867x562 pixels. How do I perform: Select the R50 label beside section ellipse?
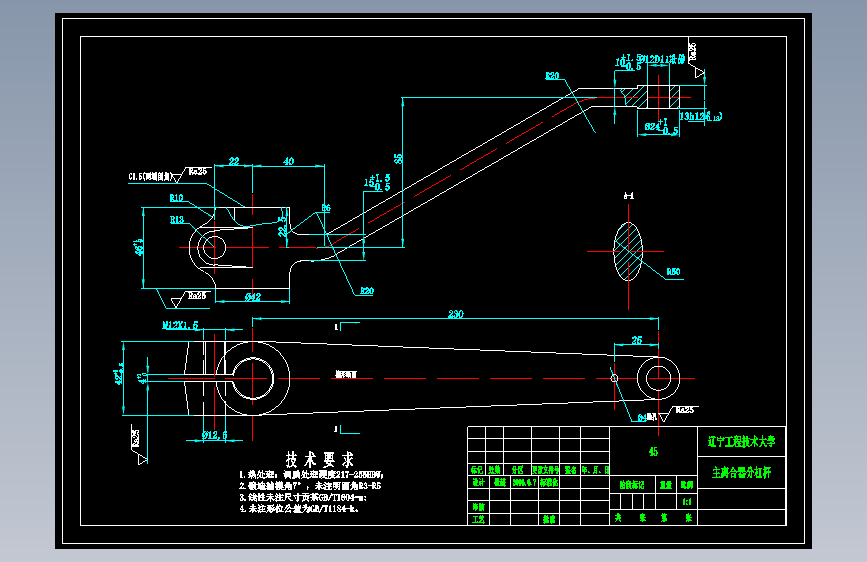pos(673,272)
